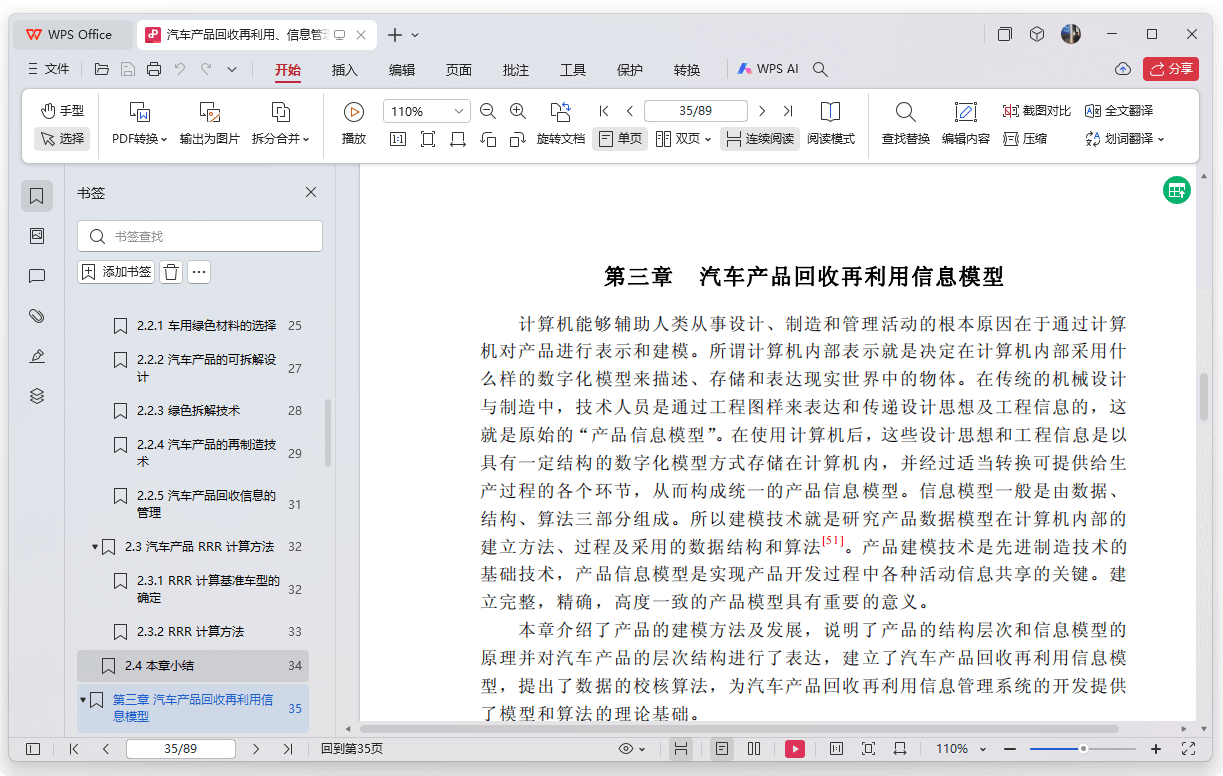
Task: Go to last page using toolbar arrow
Action: pyautogui.click(x=788, y=111)
